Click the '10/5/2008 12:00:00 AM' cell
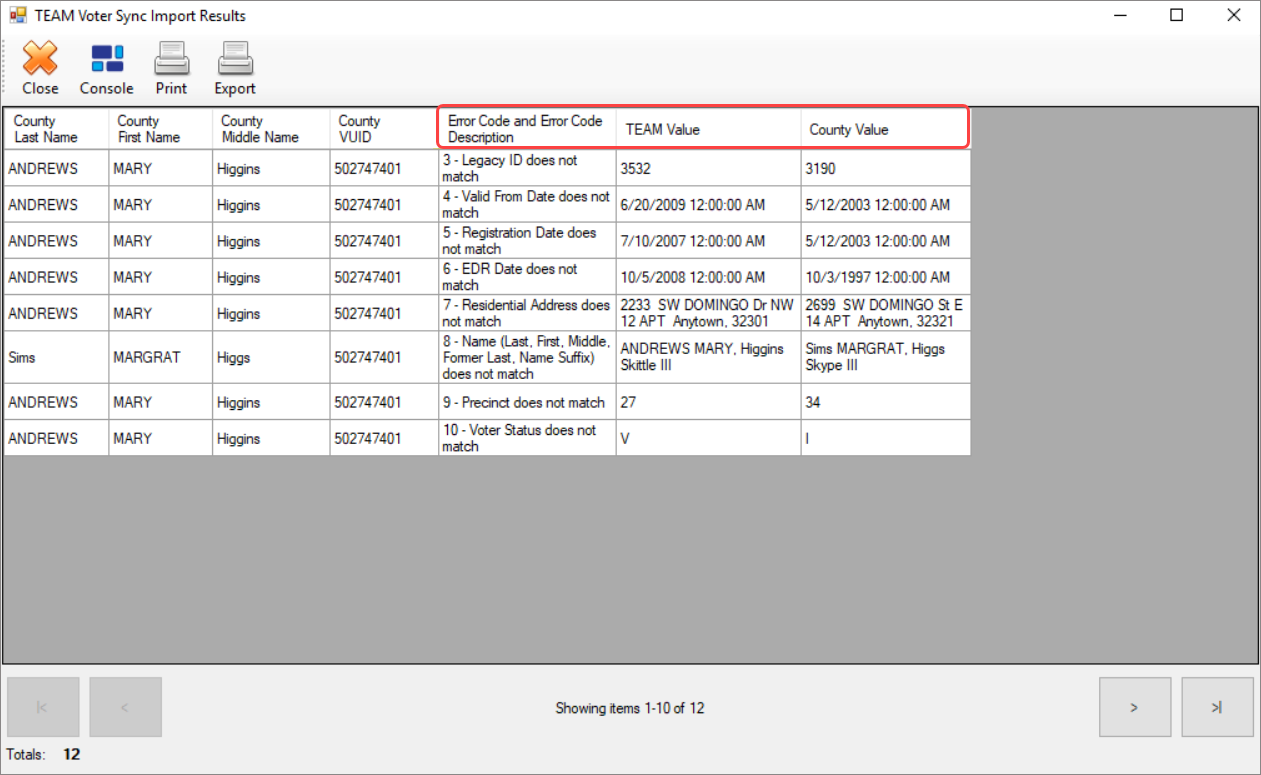The height and width of the screenshot is (775, 1261). click(708, 276)
